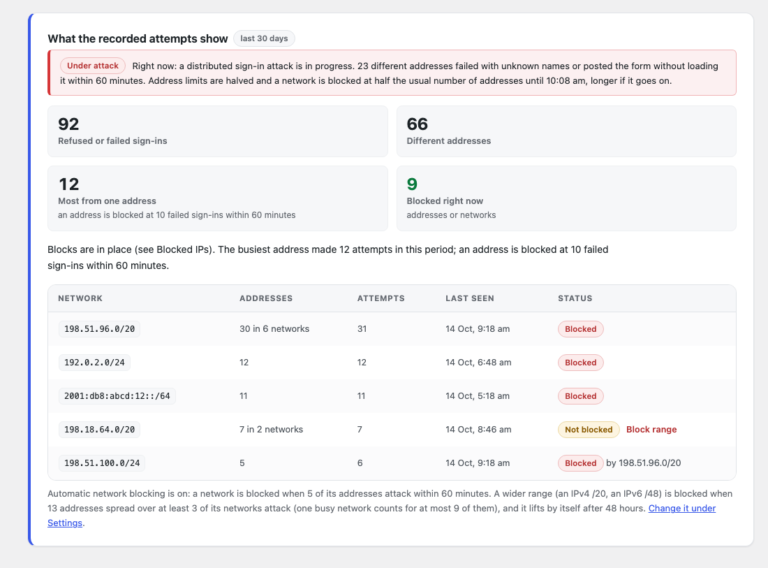
Task: Click the '12 Most from one address' card
Action: 217,198
